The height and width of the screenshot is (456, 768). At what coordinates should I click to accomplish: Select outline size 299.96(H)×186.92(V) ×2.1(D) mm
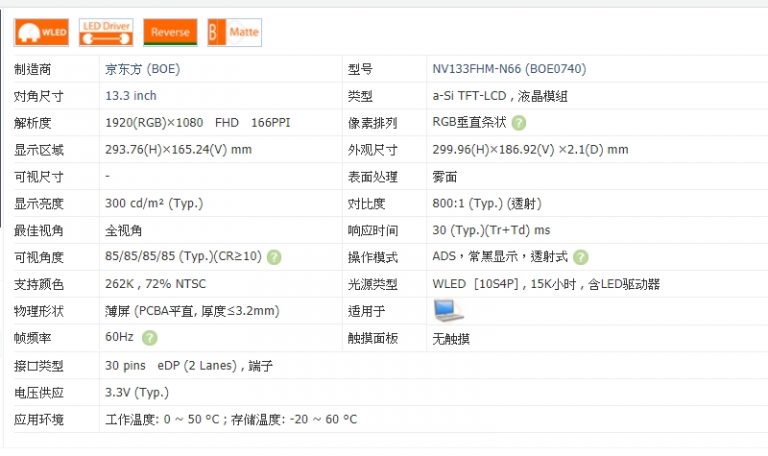(x=530, y=150)
